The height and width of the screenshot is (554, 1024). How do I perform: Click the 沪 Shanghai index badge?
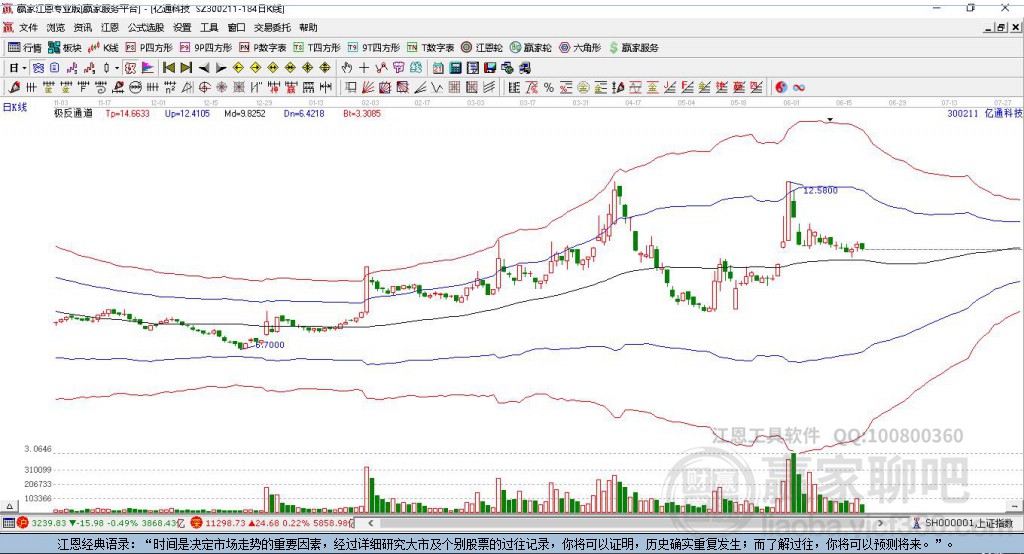(x=23, y=523)
